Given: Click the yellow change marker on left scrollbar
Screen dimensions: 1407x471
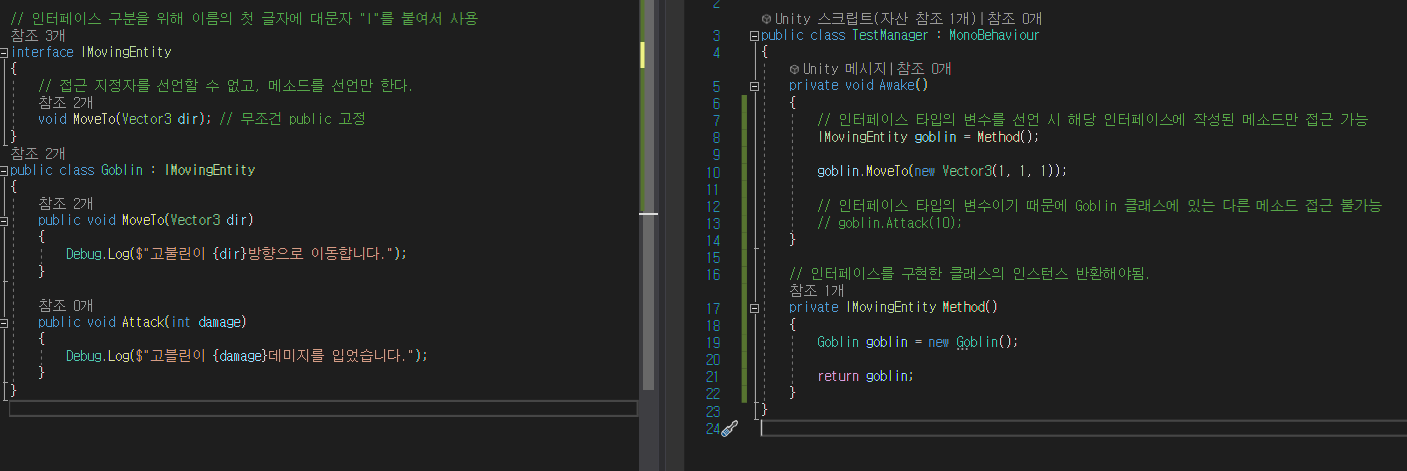Looking at the screenshot, I should (644, 55).
